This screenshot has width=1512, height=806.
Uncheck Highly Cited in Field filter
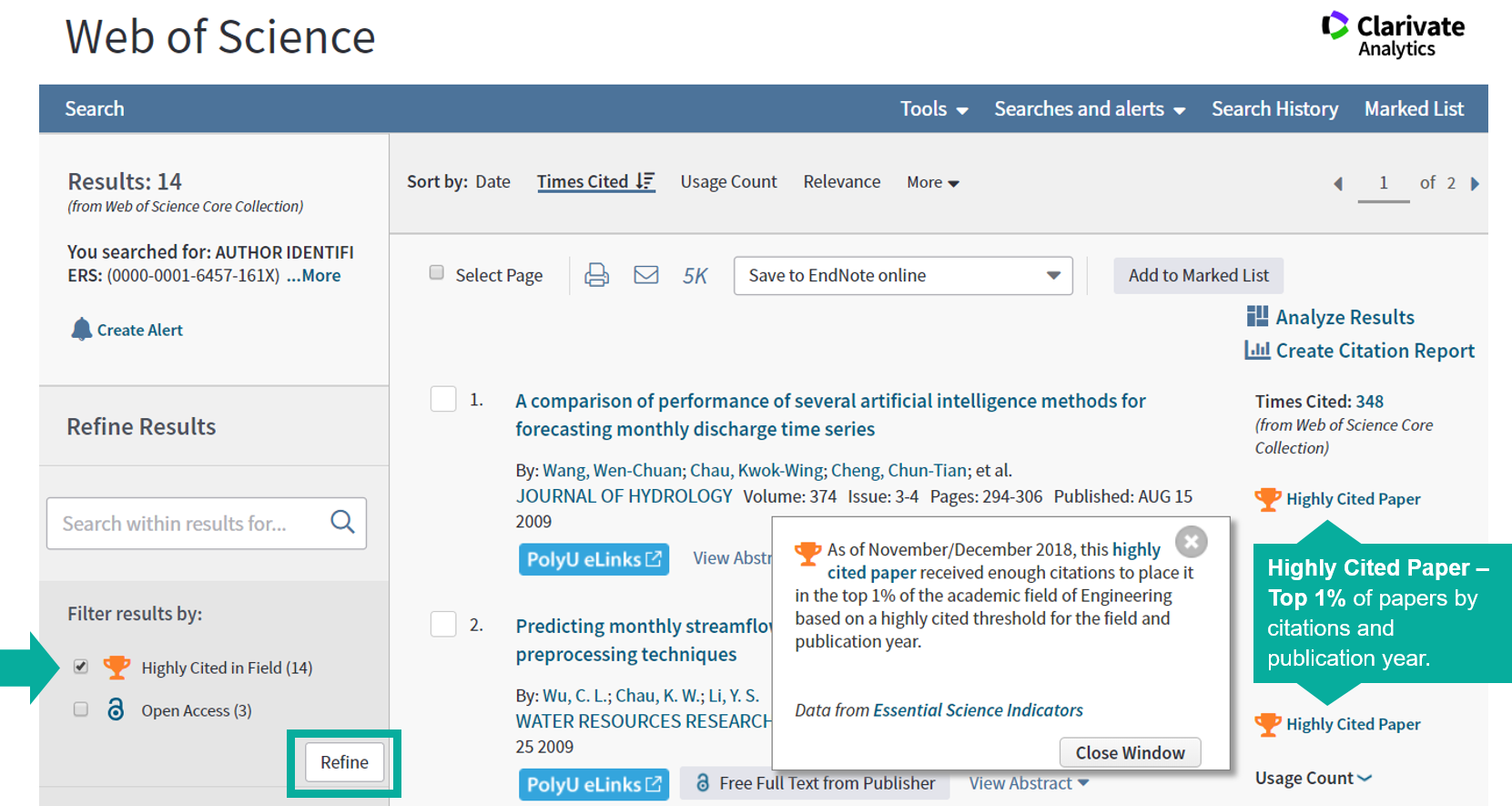pyautogui.click(x=81, y=667)
